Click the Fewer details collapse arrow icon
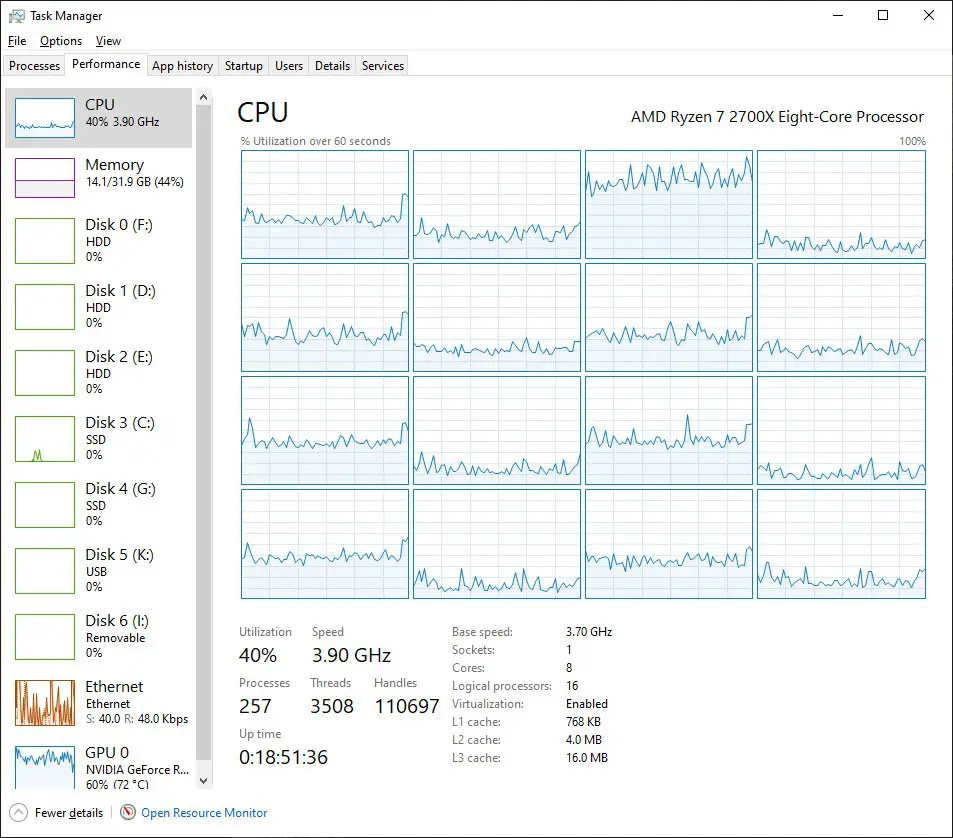Viewport: 953px width, 838px height. (x=19, y=812)
